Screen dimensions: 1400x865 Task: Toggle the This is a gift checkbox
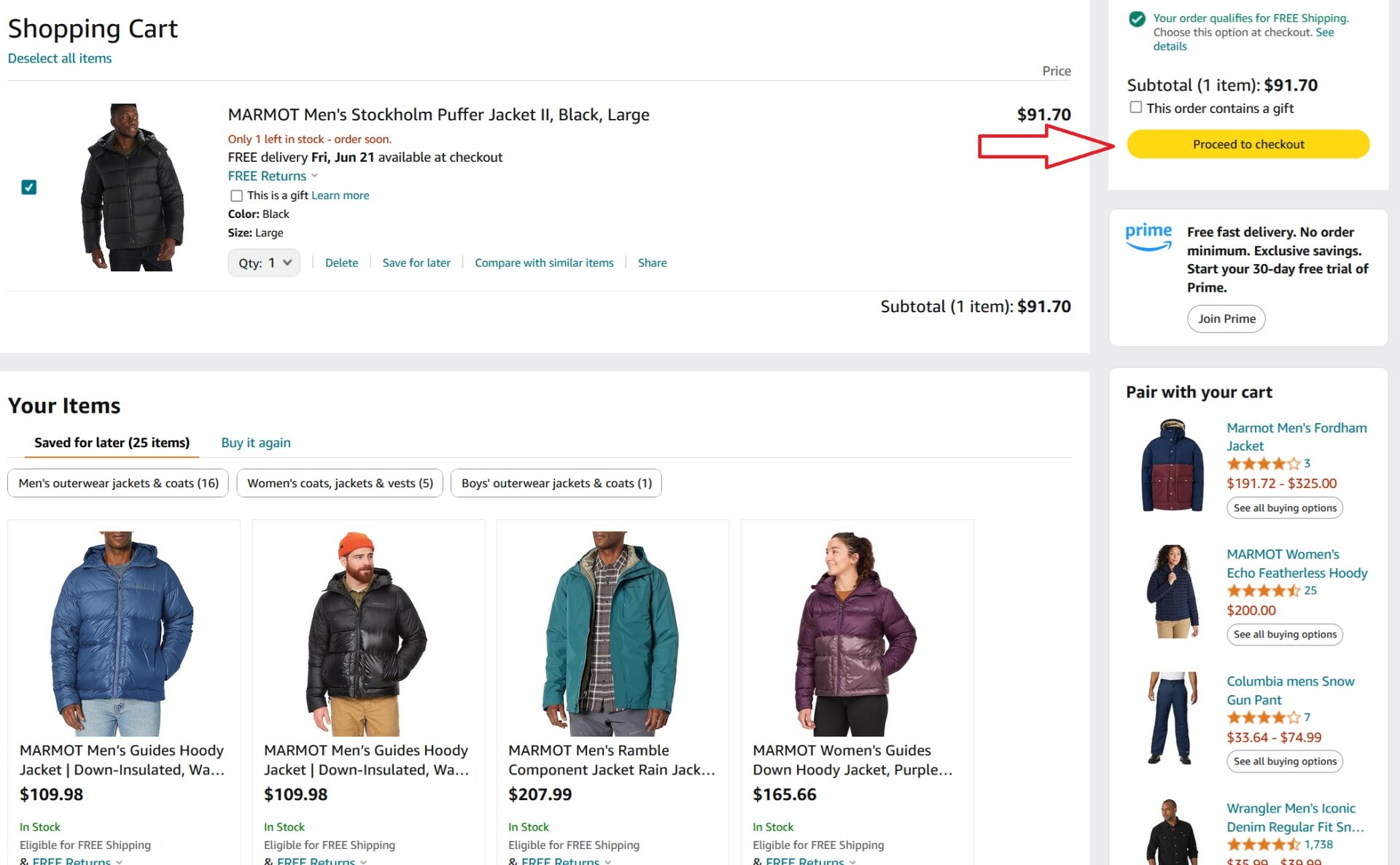pos(234,195)
